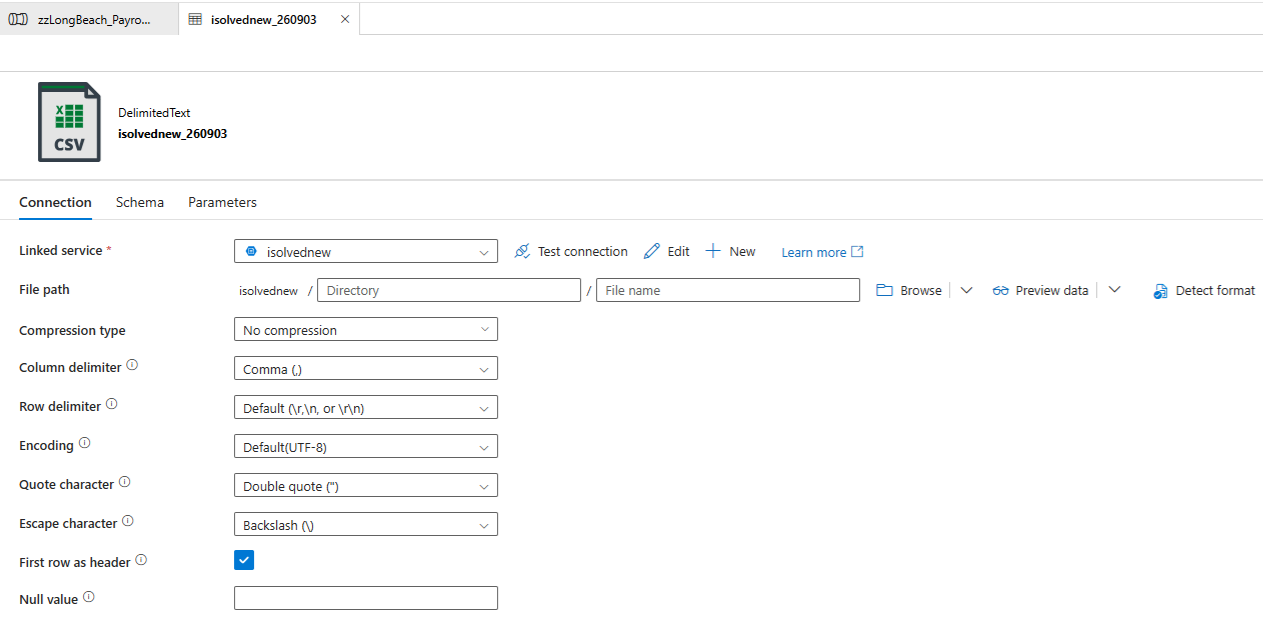Viewport: 1263px width, 623px height.
Task: Click the Preview data glasses icon
Action: (1000, 290)
